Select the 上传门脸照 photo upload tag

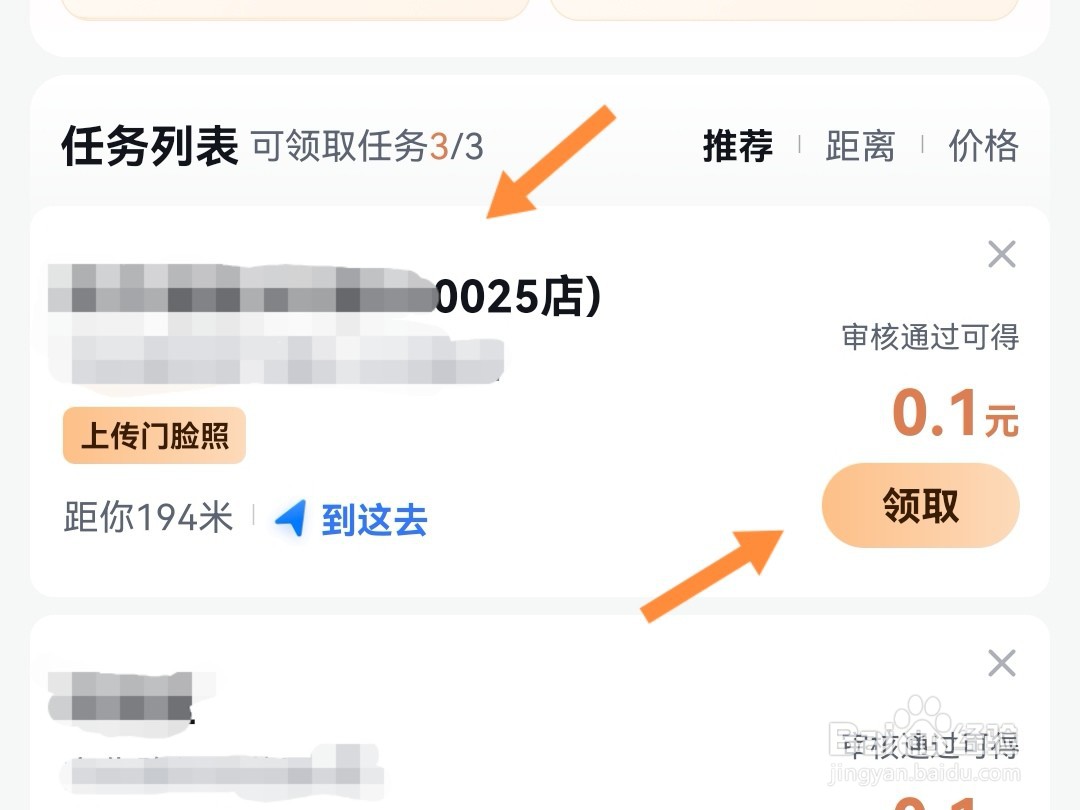pyautogui.click(x=152, y=434)
